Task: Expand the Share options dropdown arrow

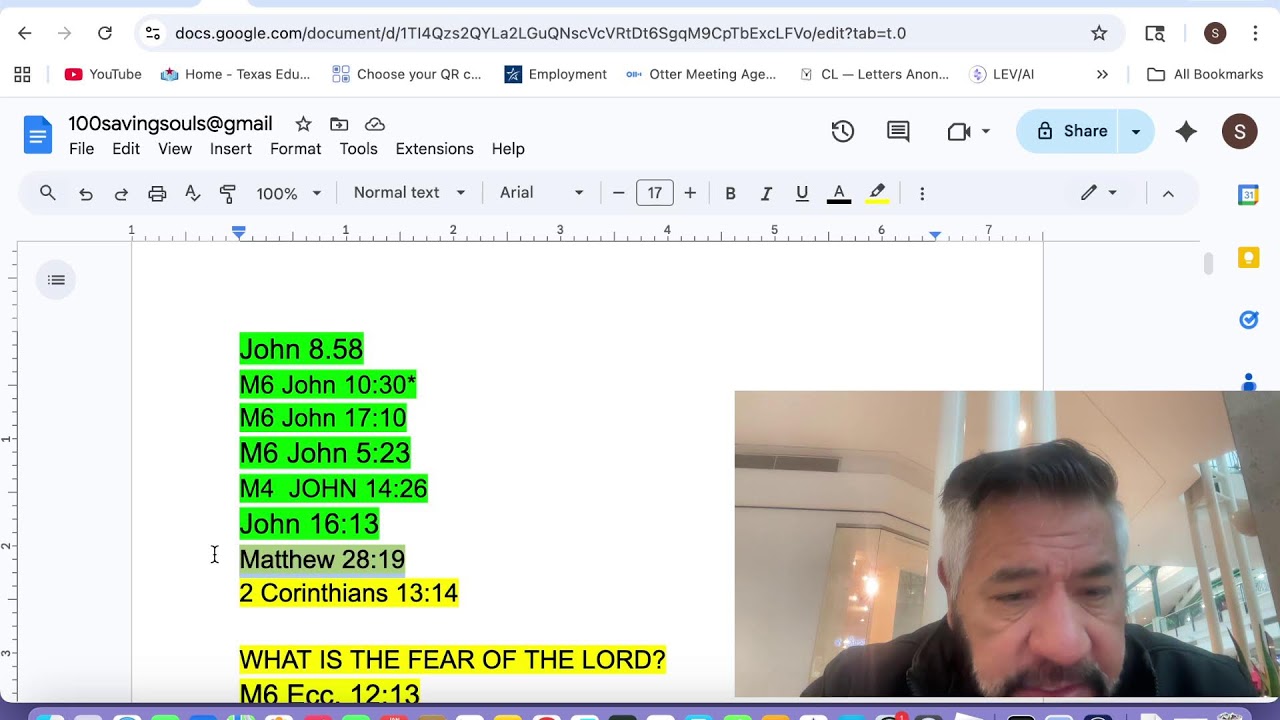Action: [x=1136, y=131]
